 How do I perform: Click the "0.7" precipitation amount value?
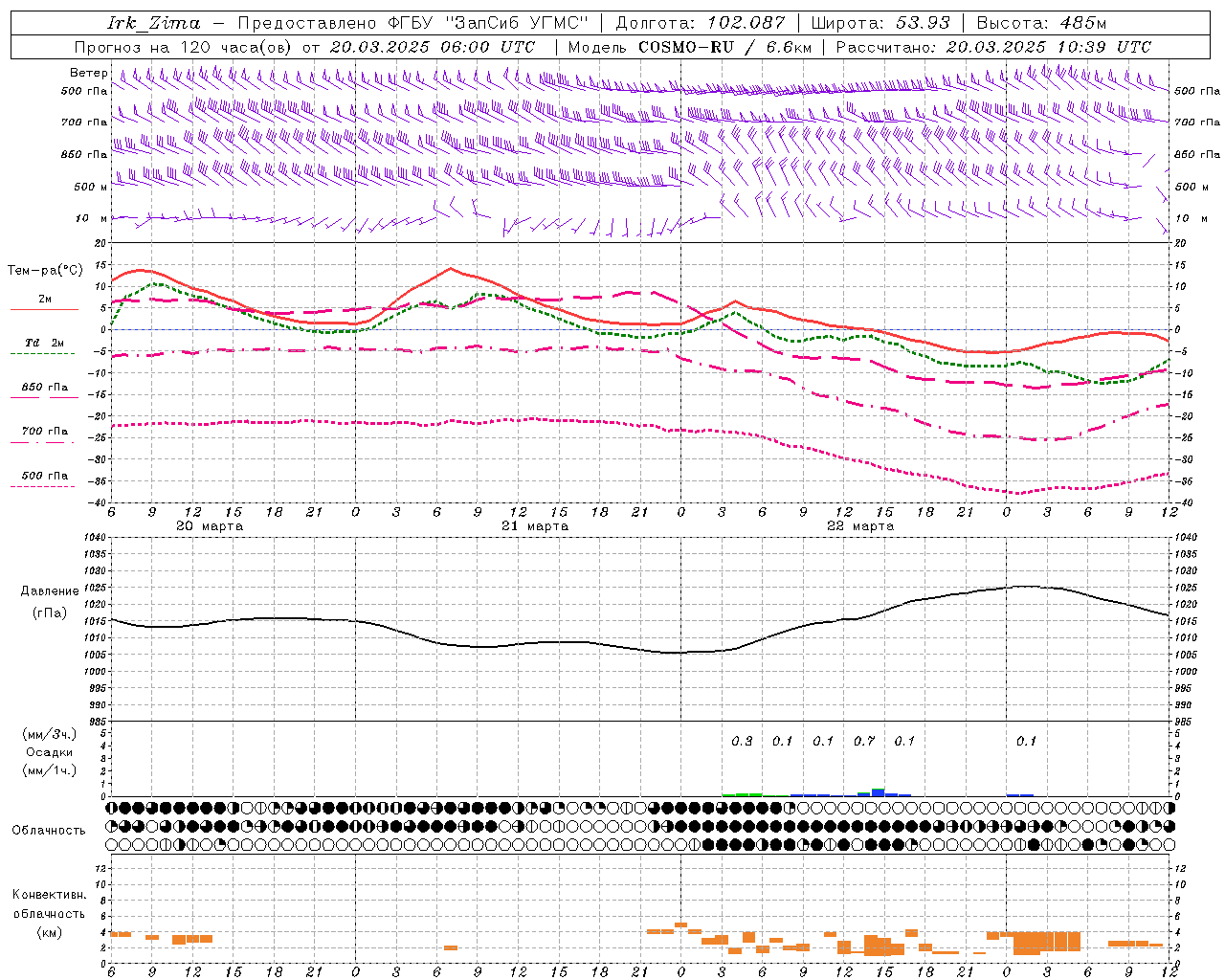pyautogui.click(x=864, y=741)
